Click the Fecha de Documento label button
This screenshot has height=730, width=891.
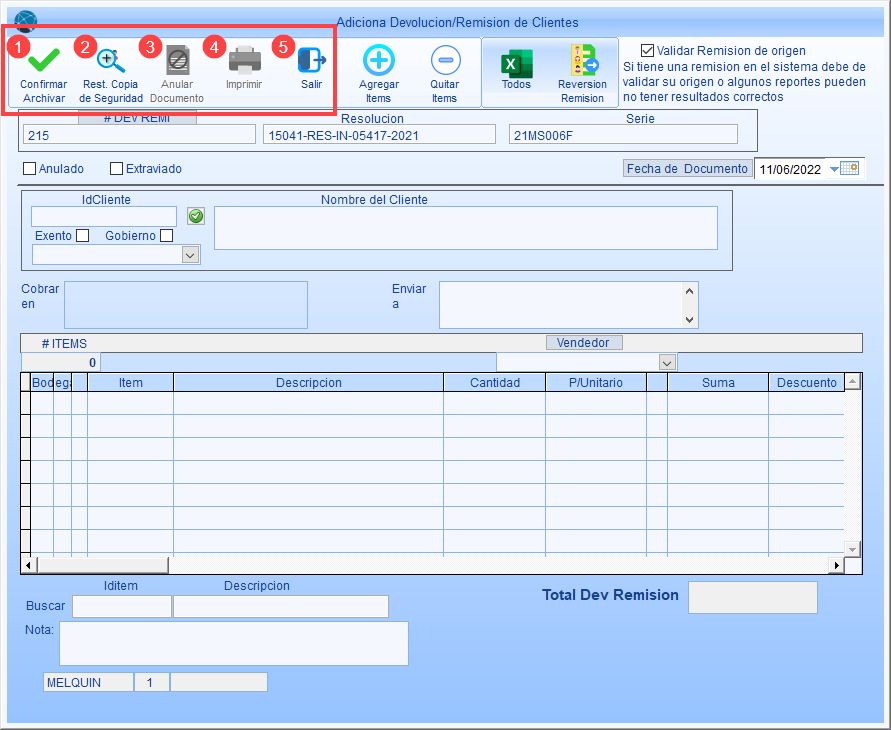[x=687, y=169]
